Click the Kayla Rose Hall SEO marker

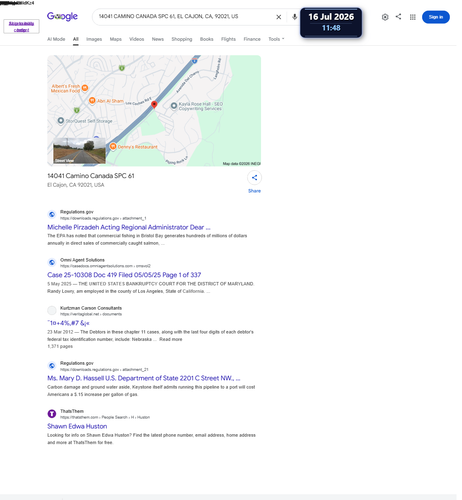(x=174, y=106)
